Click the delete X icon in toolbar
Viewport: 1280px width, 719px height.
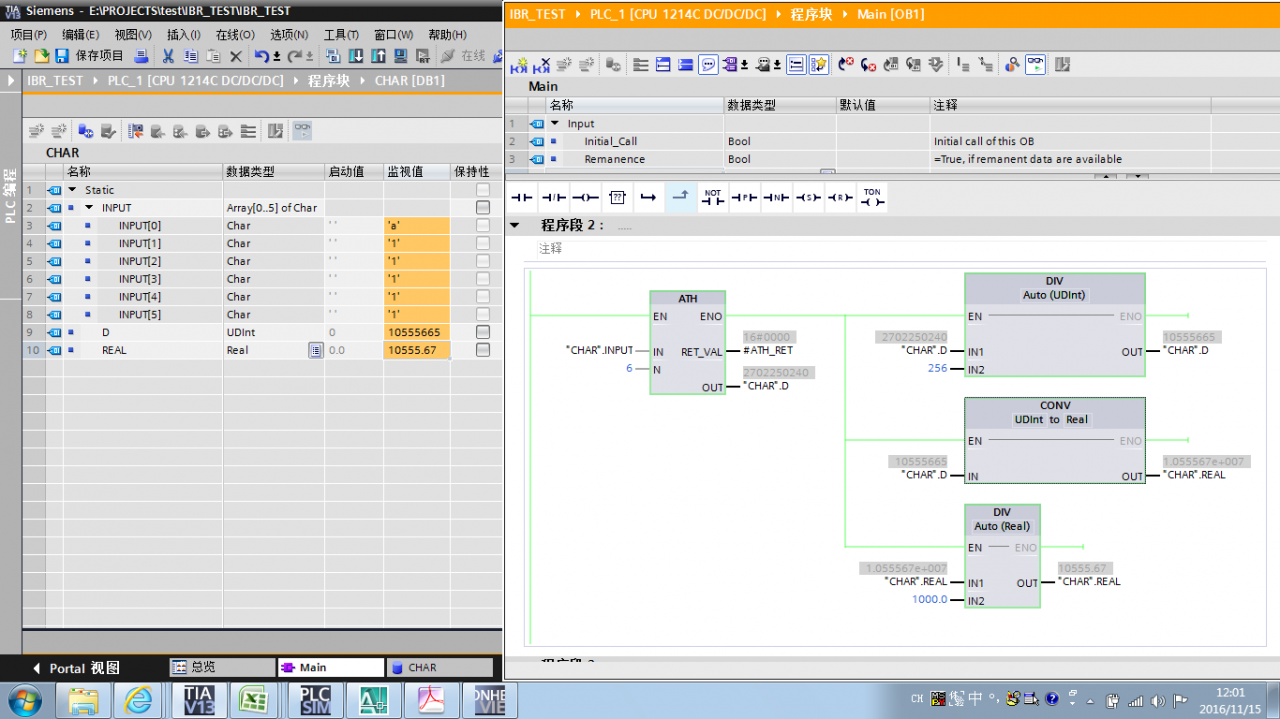(x=236, y=56)
